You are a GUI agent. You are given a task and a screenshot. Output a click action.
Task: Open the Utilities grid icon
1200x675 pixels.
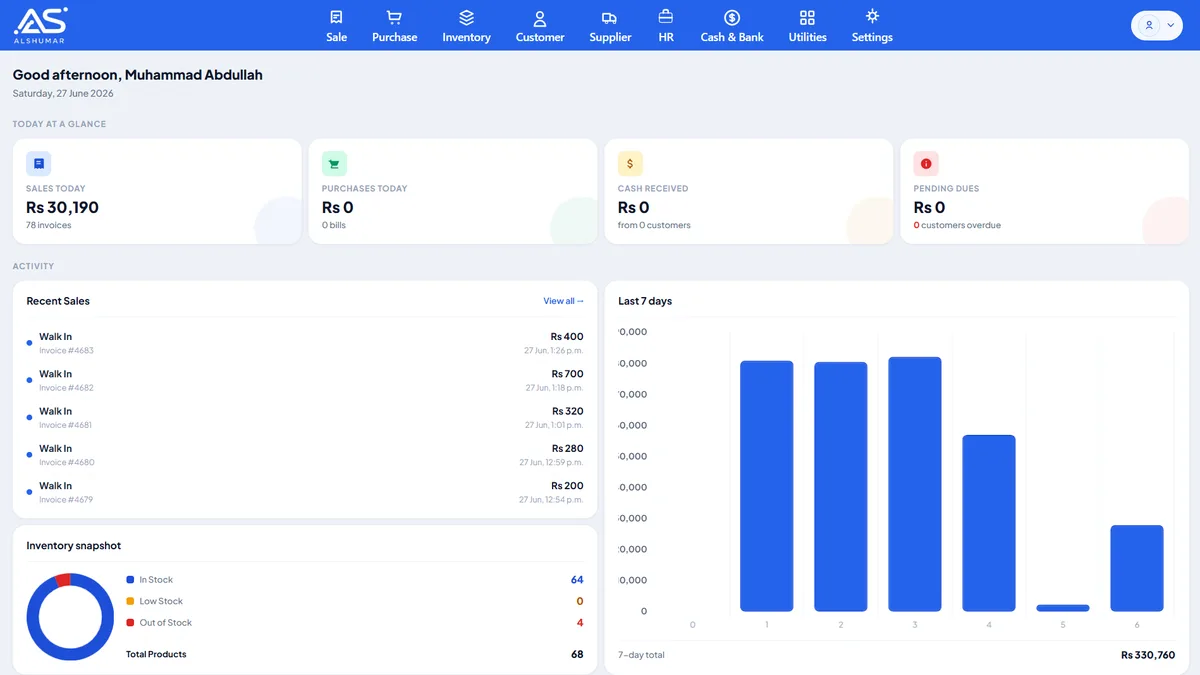coord(807,17)
